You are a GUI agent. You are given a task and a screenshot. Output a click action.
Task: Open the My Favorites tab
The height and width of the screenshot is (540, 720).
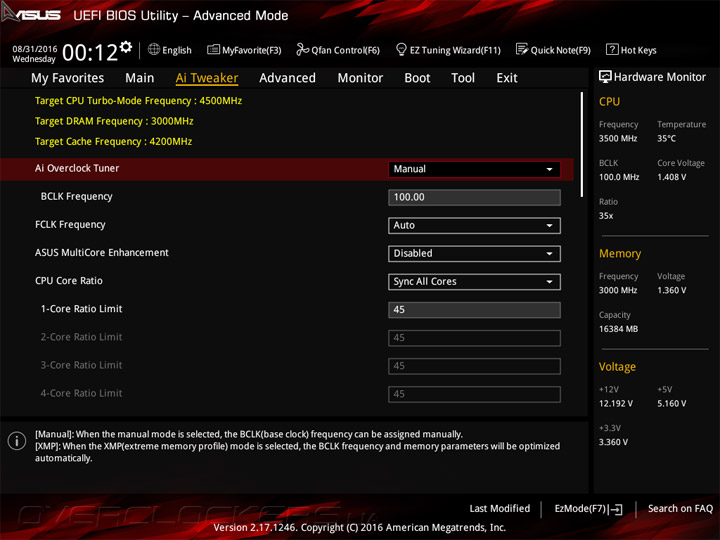[x=68, y=78]
